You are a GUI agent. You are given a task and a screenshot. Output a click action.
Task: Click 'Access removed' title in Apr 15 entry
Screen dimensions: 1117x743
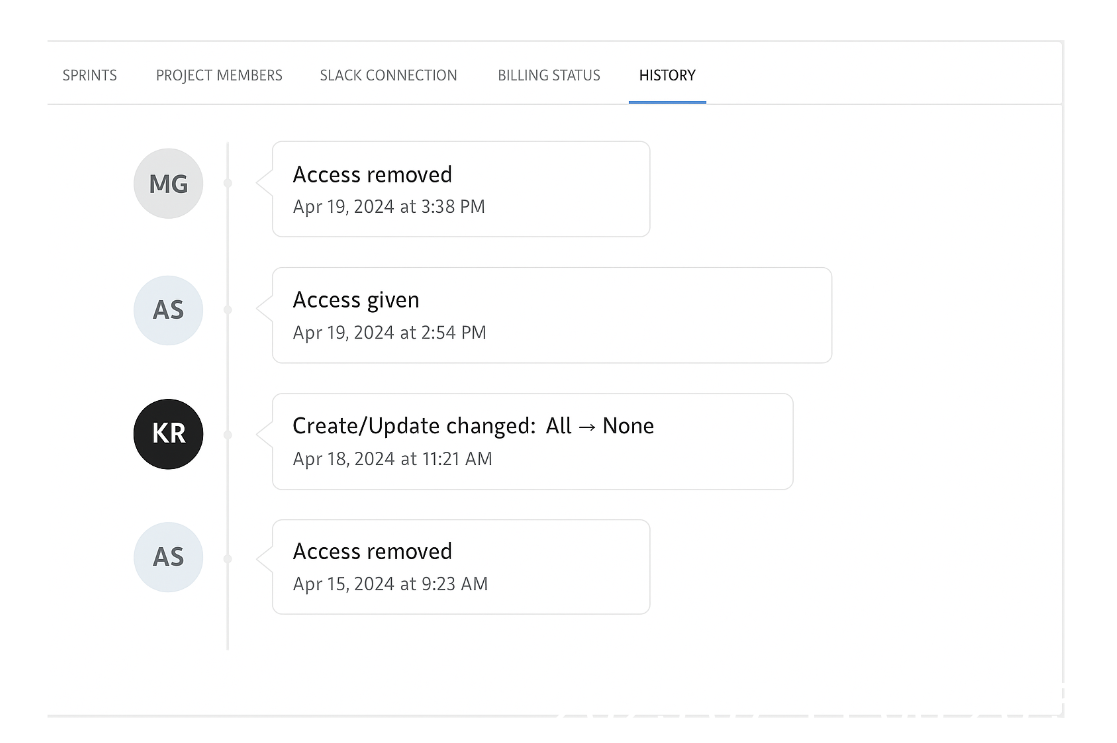point(372,551)
